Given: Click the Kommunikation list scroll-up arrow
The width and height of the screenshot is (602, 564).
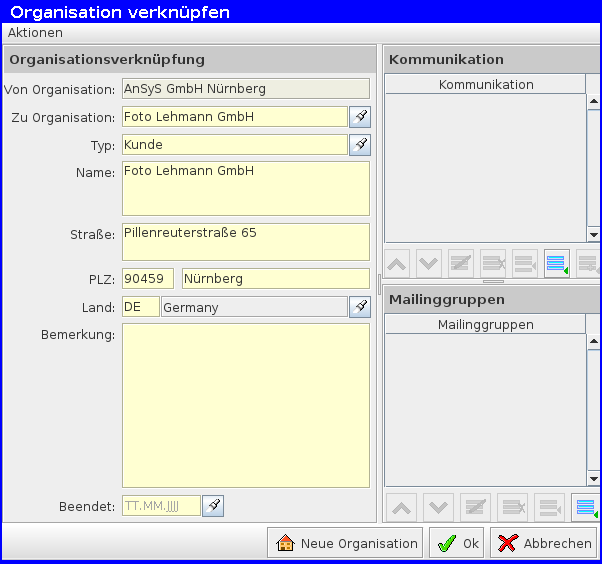Looking at the screenshot, I should point(593,102).
